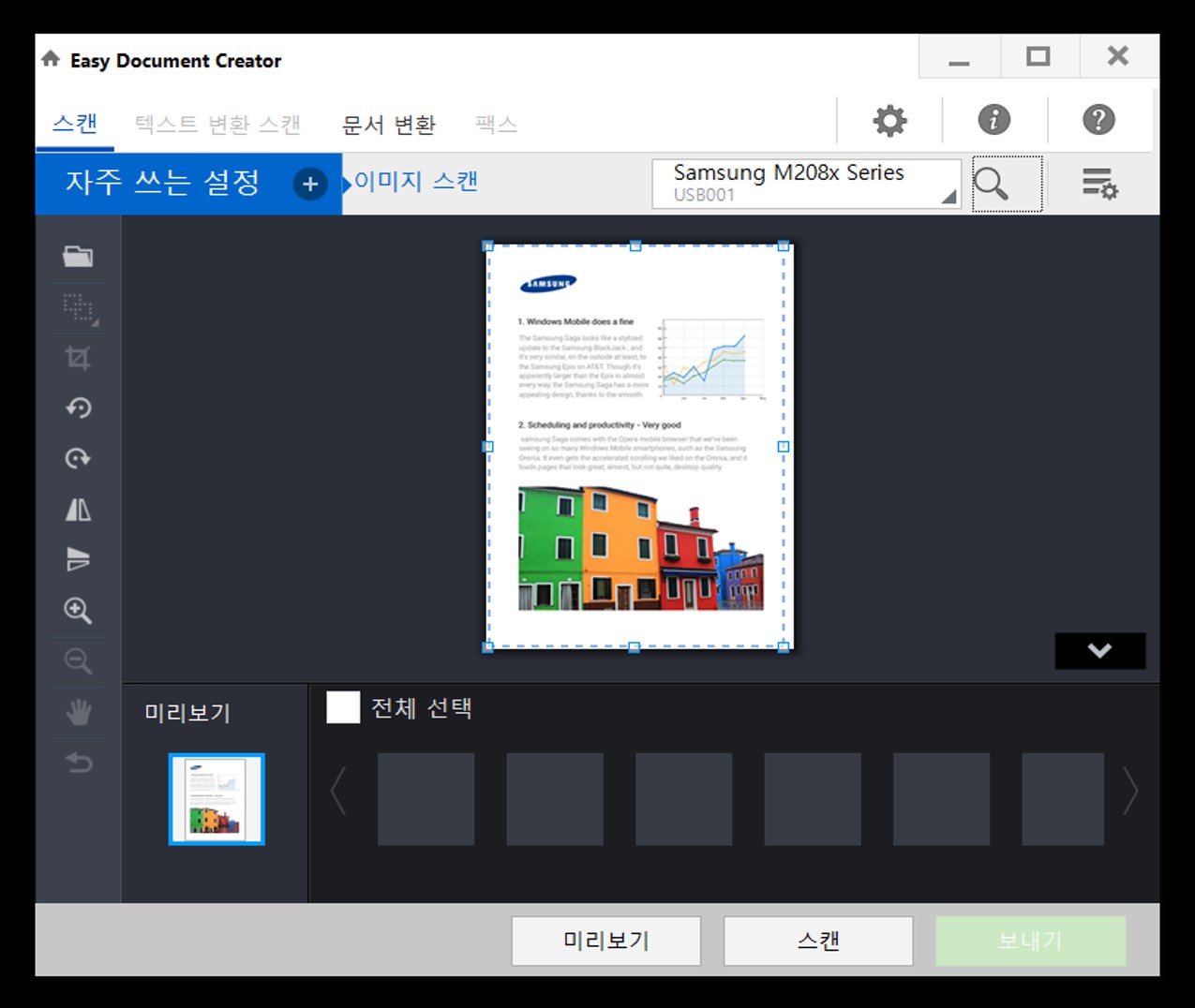Click the first empty thumbnail slot

tap(426, 799)
